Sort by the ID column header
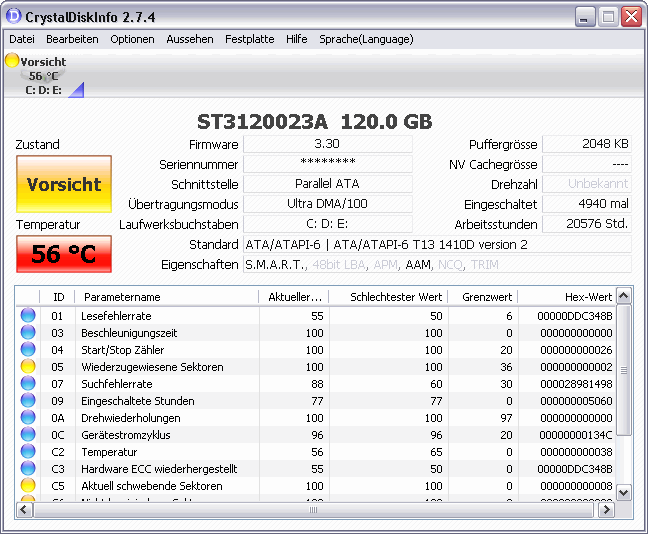The width and height of the screenshot is (648, 534). (58, 297)
